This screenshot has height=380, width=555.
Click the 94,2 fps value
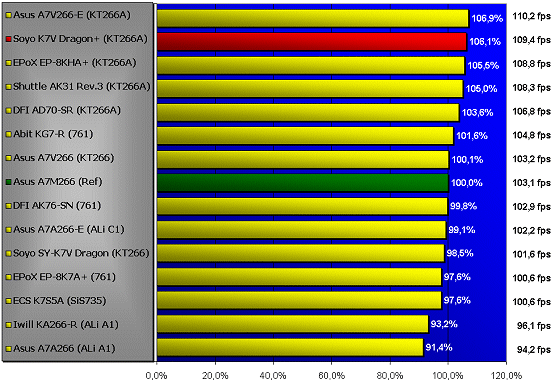pos(534,350)
